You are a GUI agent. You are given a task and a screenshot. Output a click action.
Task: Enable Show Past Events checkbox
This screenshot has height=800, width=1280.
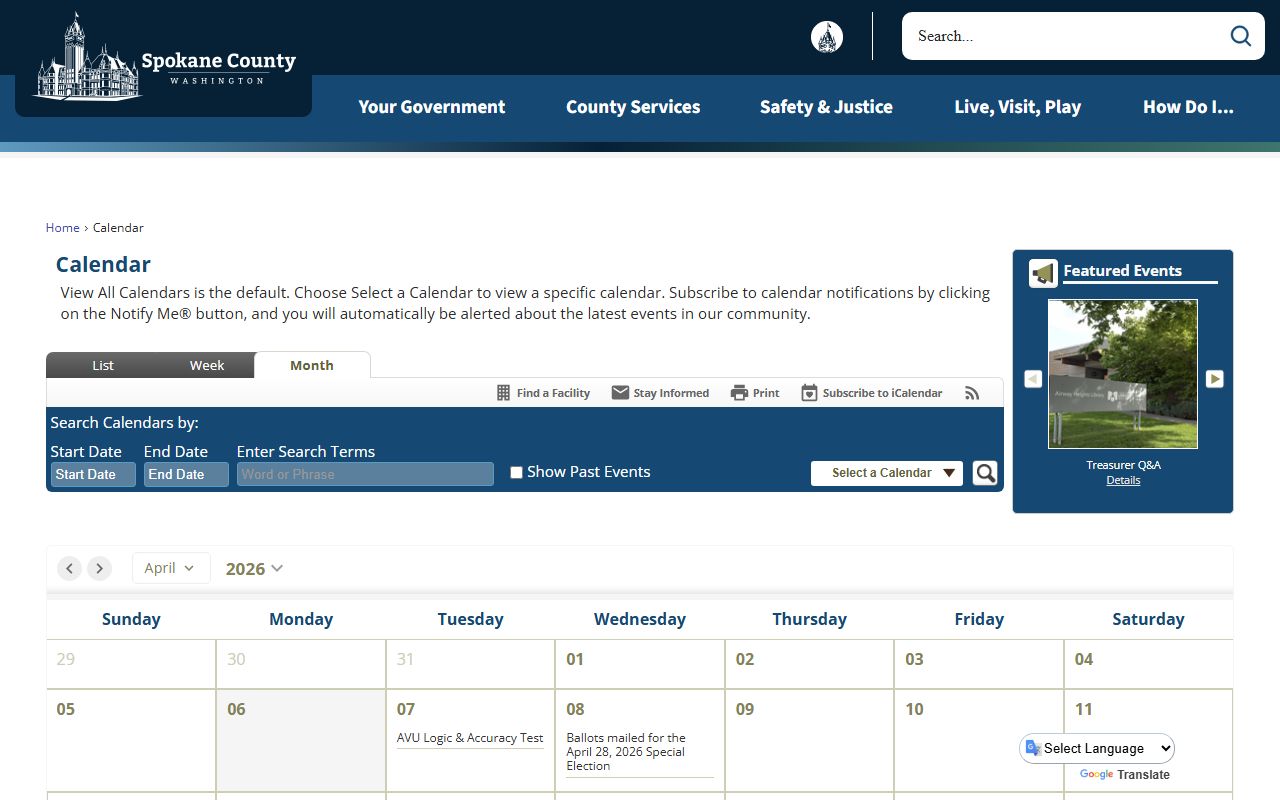[517, 473]
